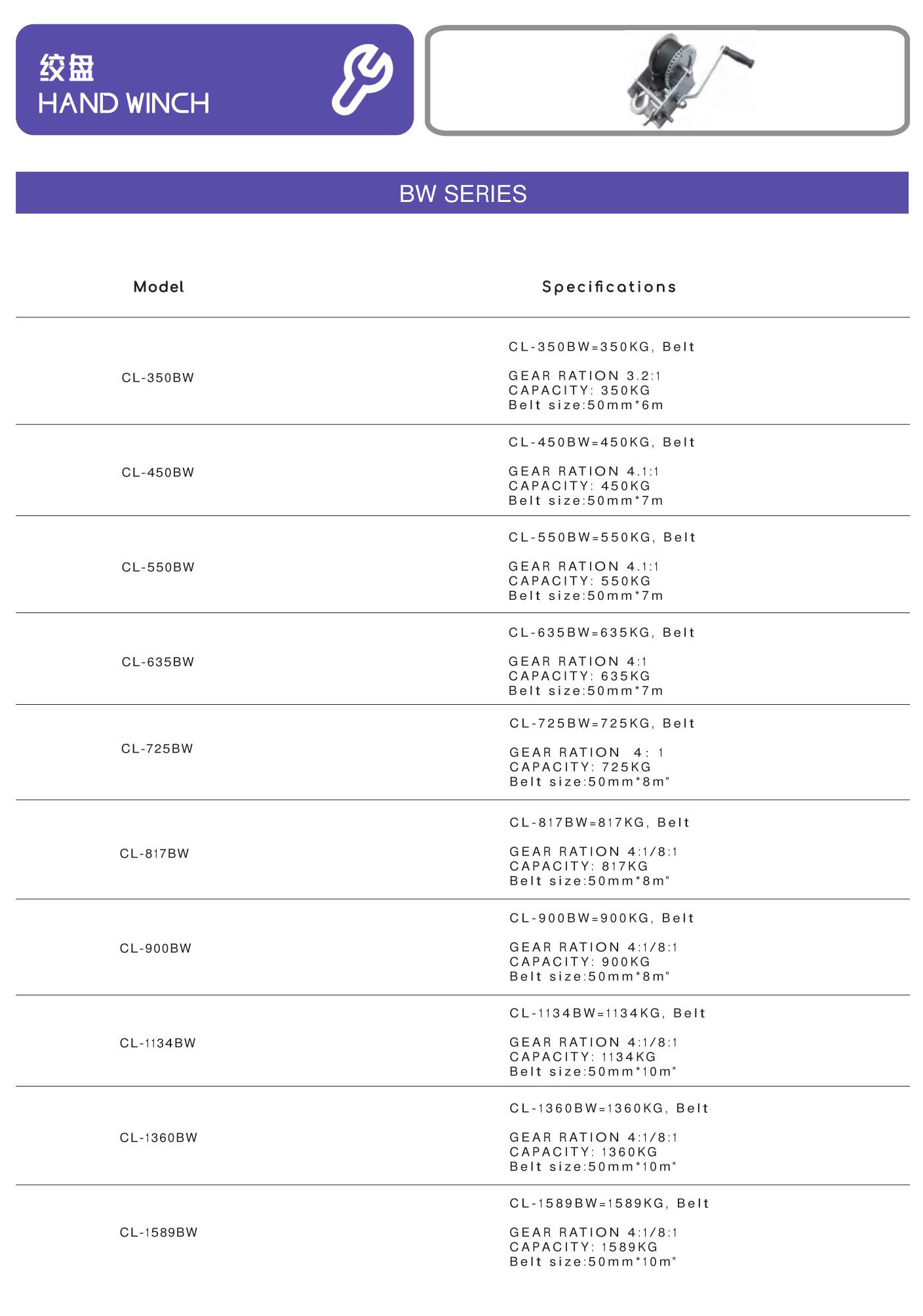The image size is (923, 1316).
Task: Select CL-725BW in the Model column
Action: click(157, 749)
